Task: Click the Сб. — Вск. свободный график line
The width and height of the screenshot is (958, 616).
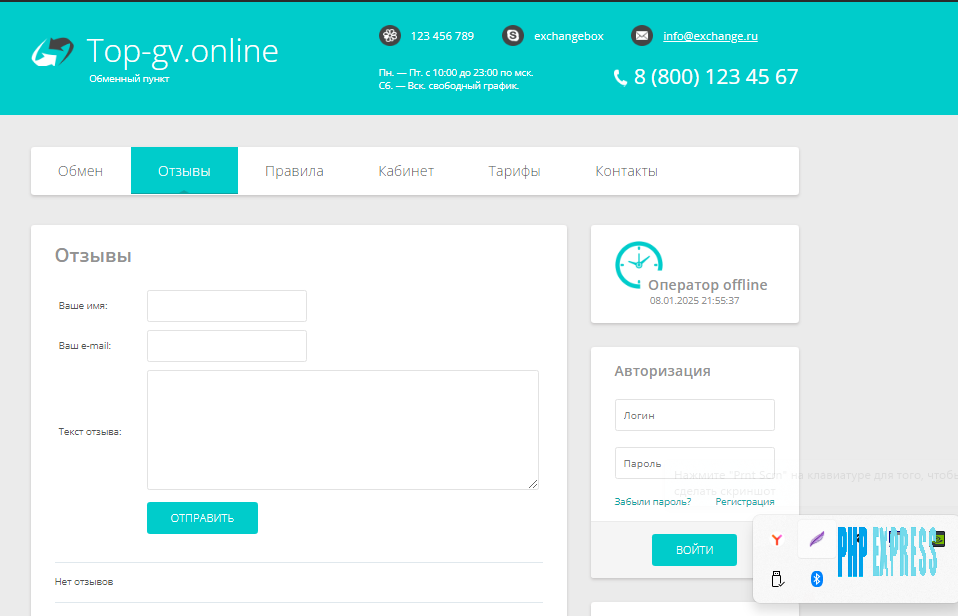Action: [448, 86]
